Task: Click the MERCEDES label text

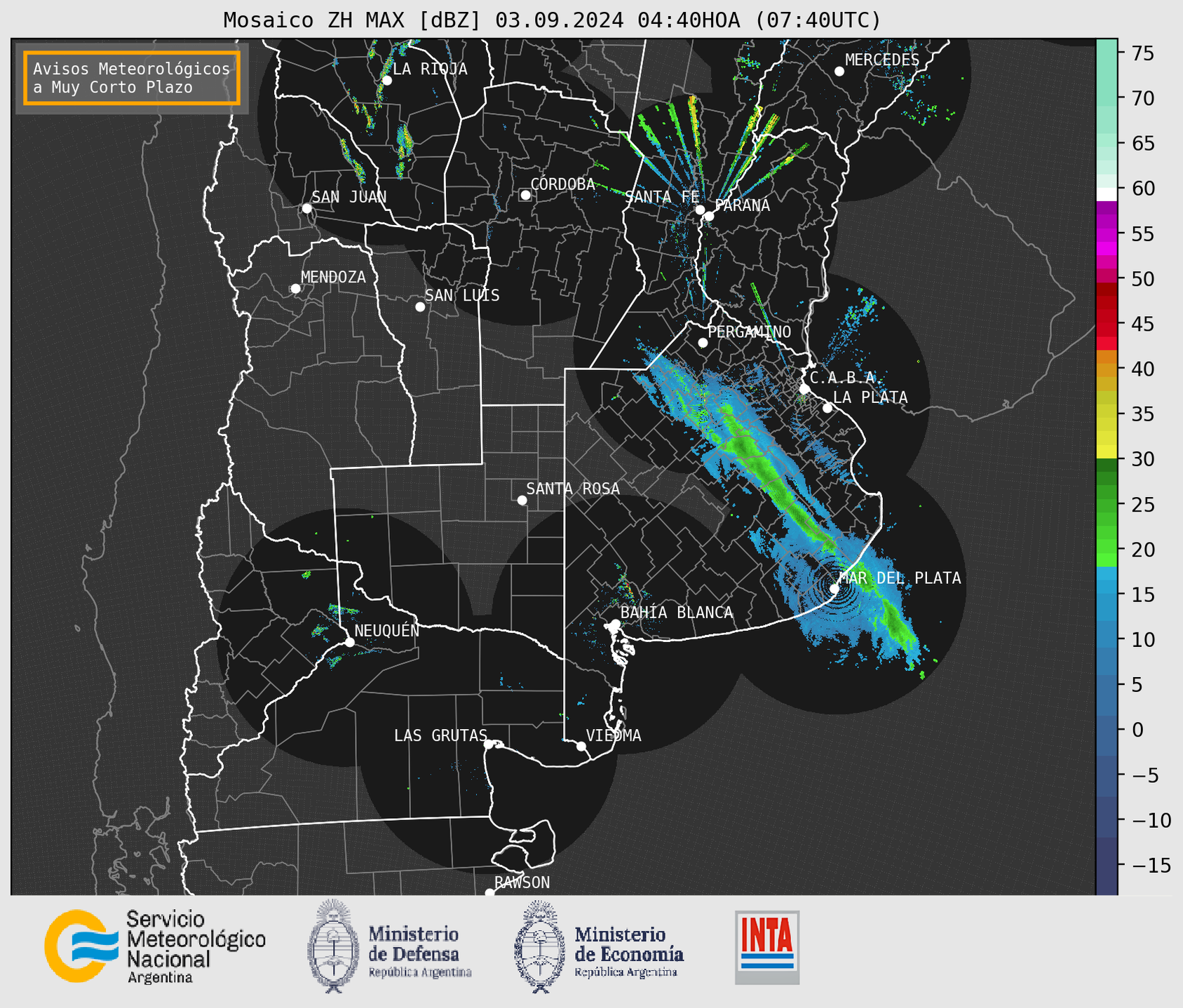Action: 882,60
